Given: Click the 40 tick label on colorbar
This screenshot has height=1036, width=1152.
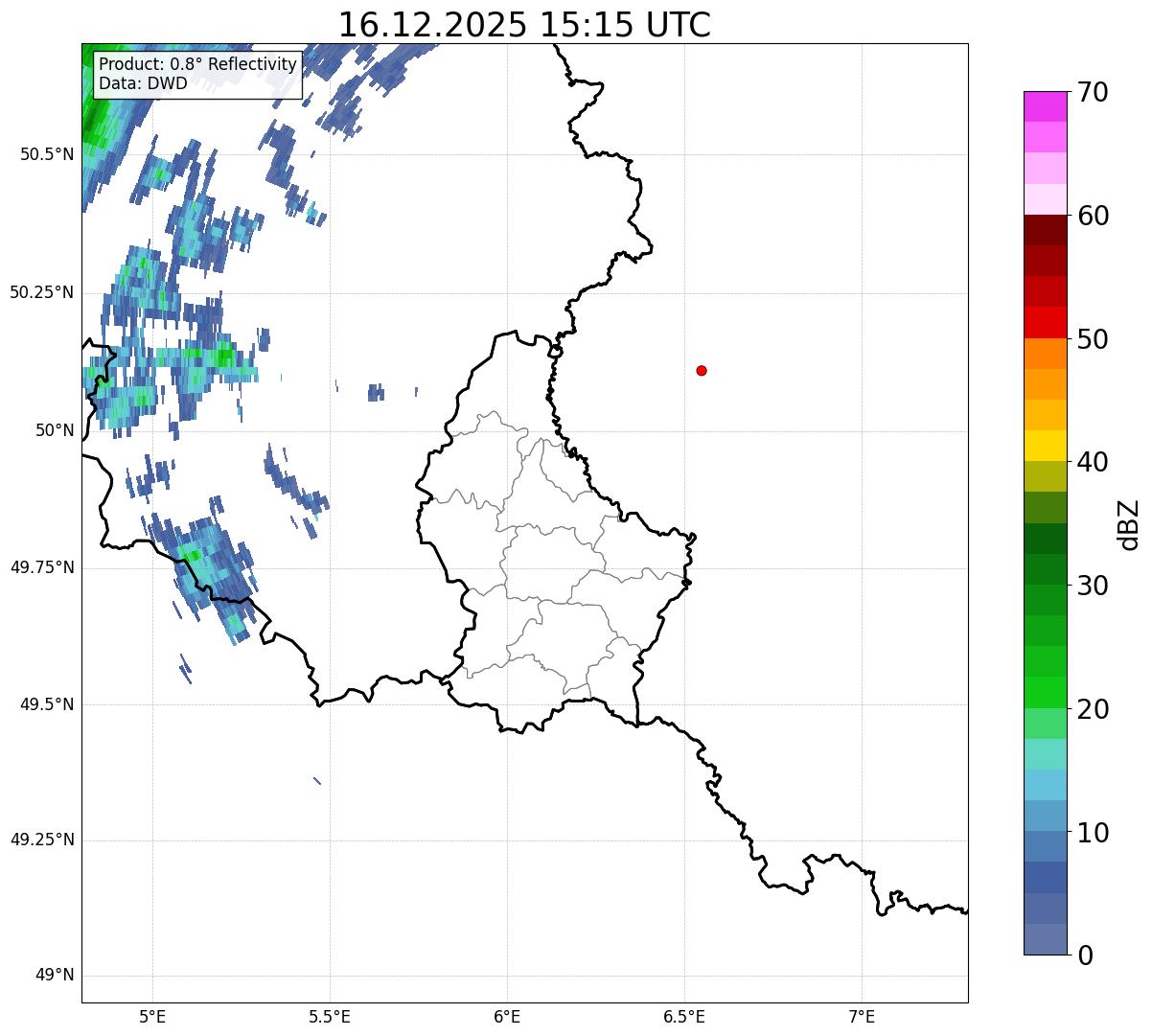Looking at the screenshot, I should point(1093,462).
